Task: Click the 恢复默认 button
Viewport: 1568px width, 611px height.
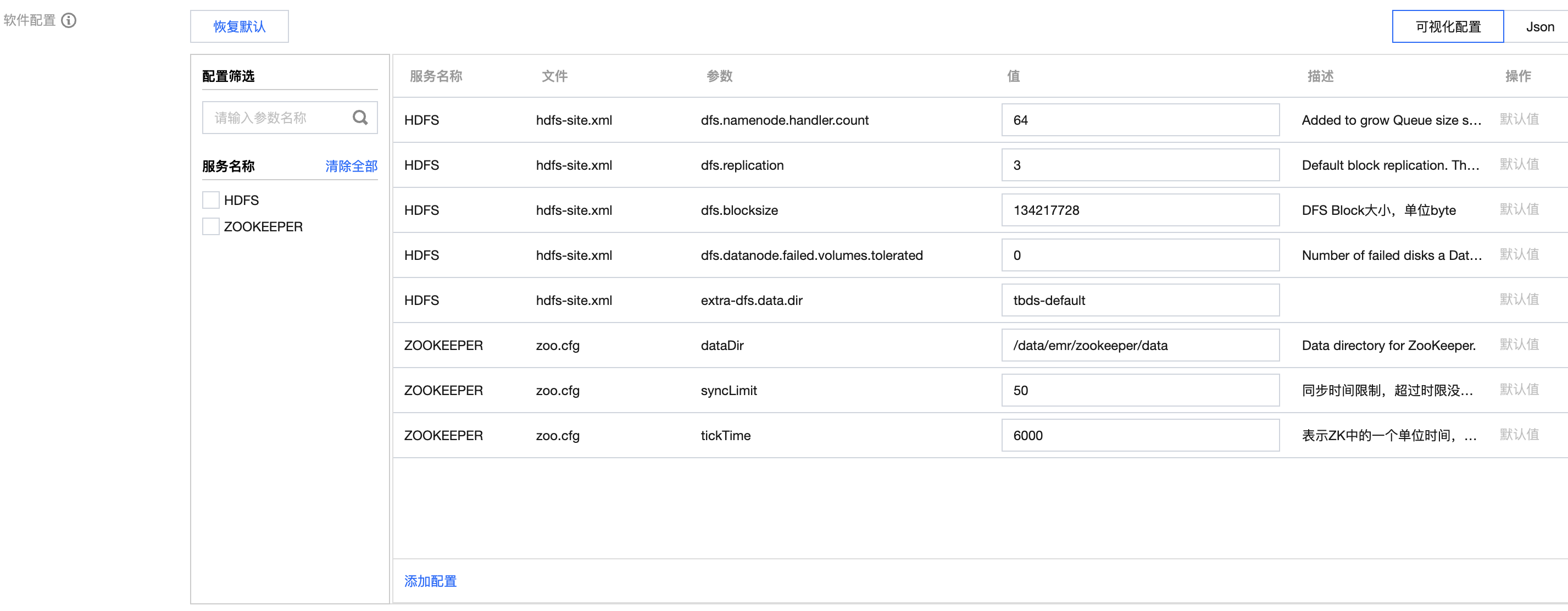Action: [239, 27]
